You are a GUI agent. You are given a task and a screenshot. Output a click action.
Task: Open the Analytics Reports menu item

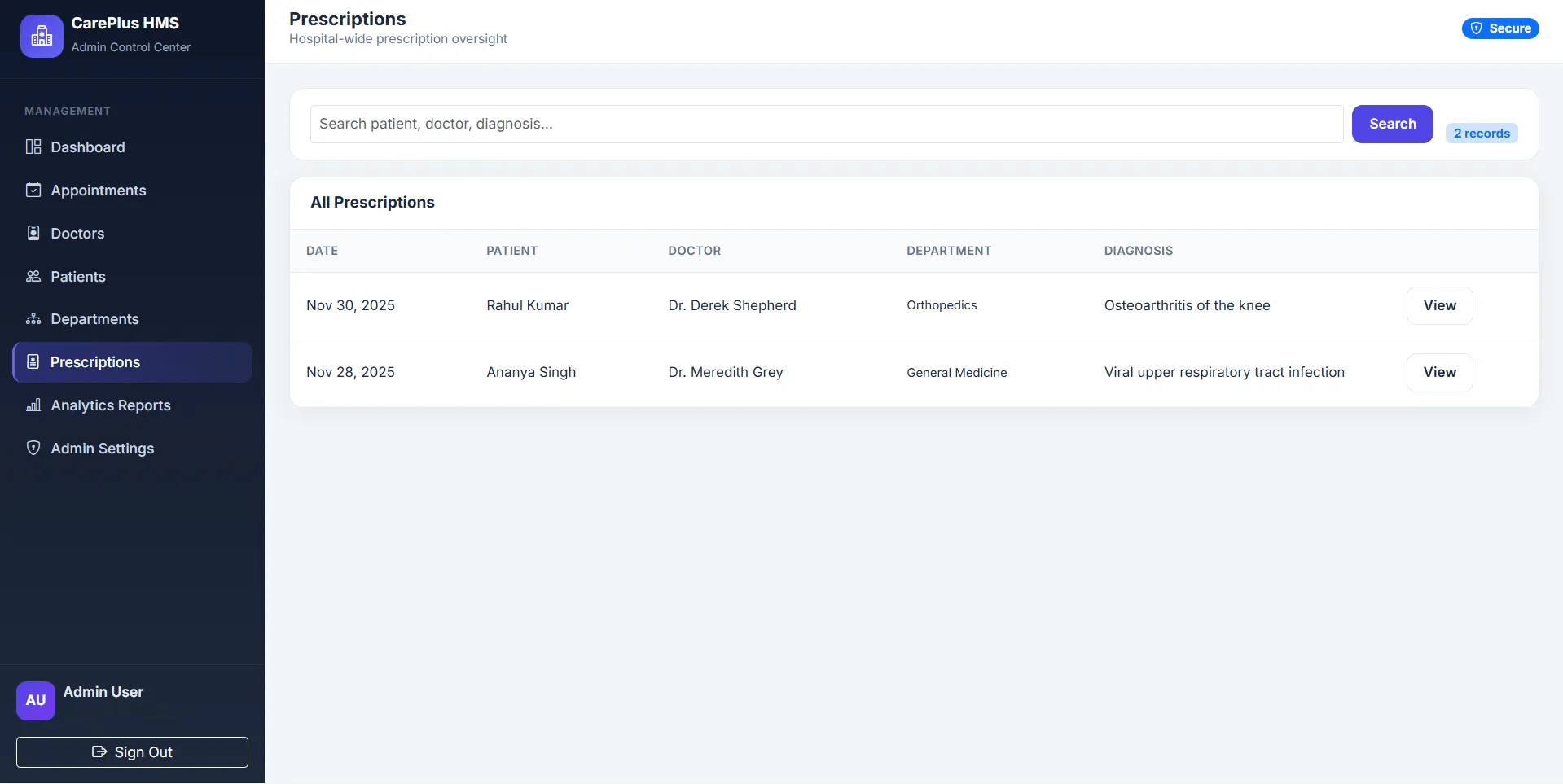pyautogui.click(x=133, y=405)
